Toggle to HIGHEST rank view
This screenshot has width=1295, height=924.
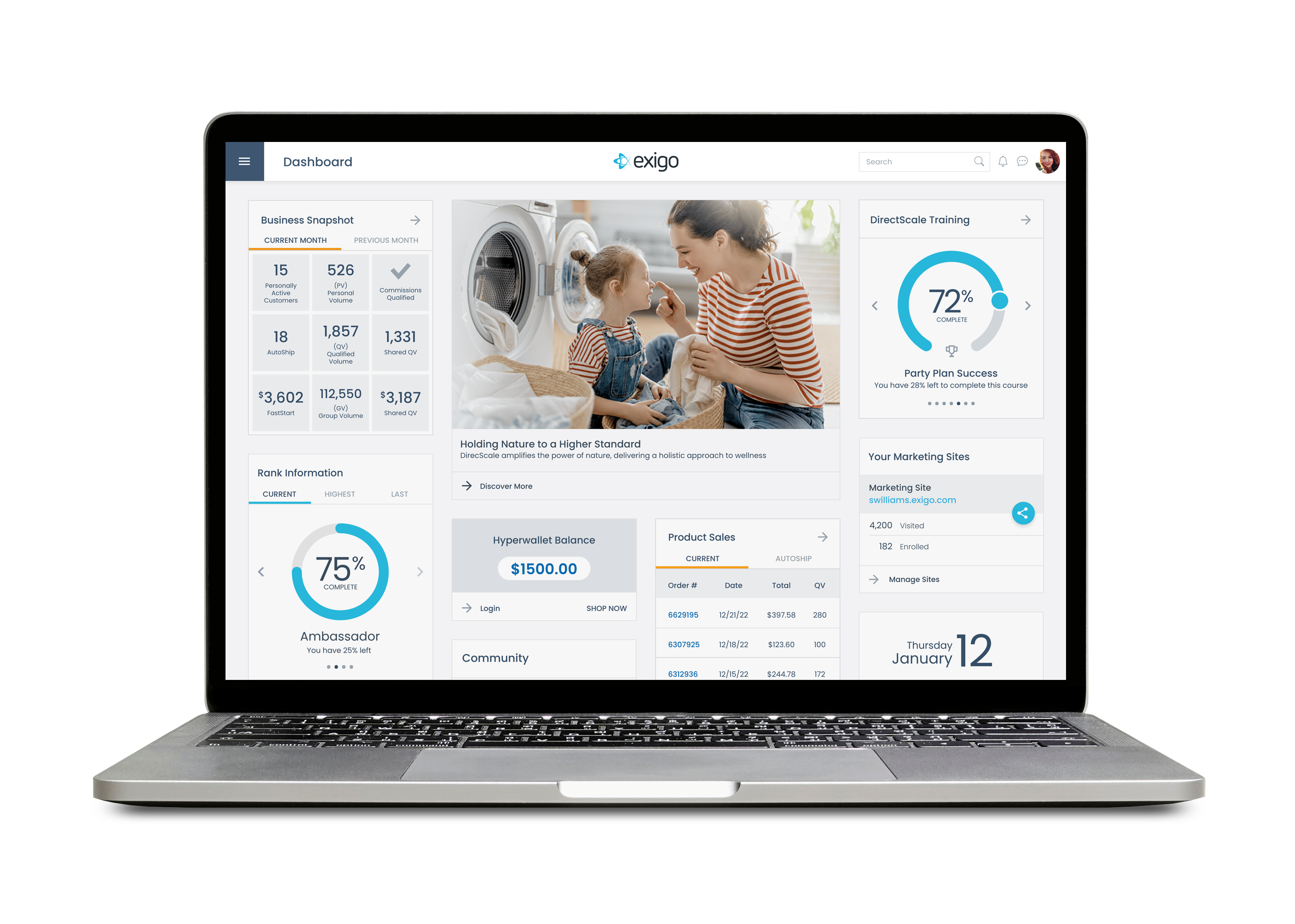[x=340, y=491]
